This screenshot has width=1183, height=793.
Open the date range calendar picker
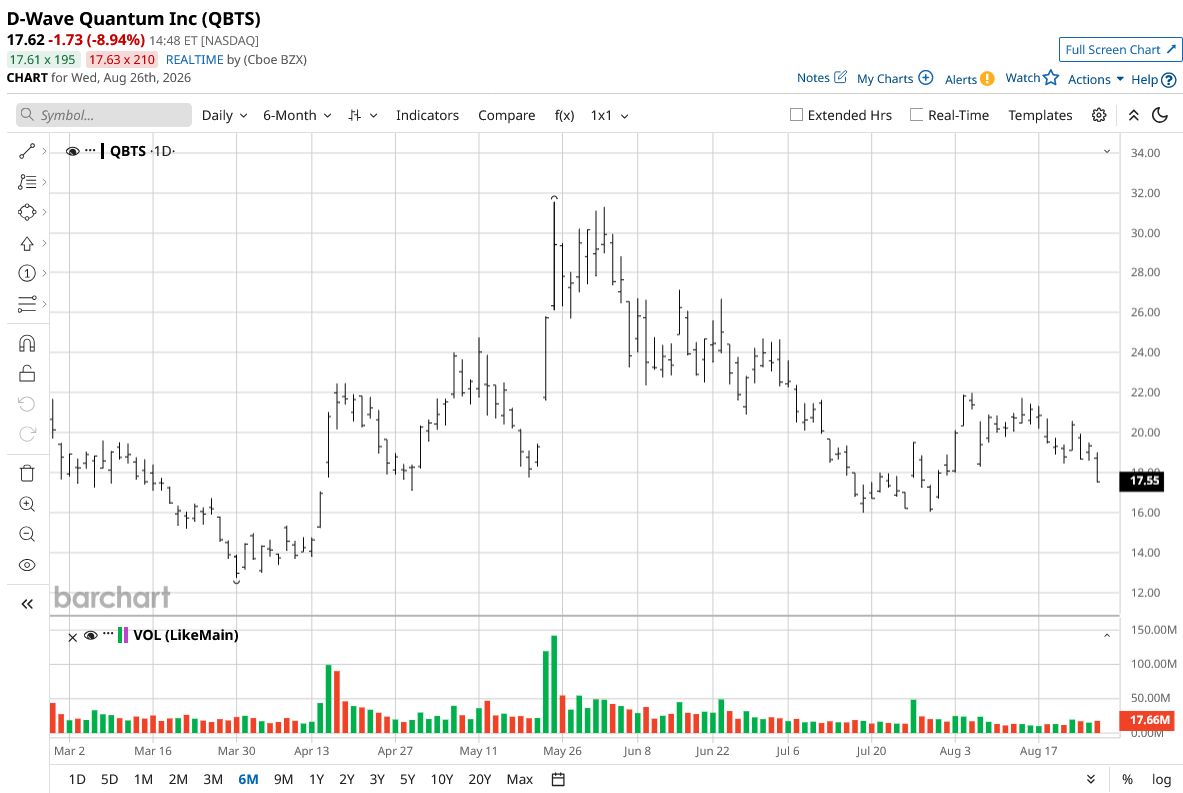[558, 779]
